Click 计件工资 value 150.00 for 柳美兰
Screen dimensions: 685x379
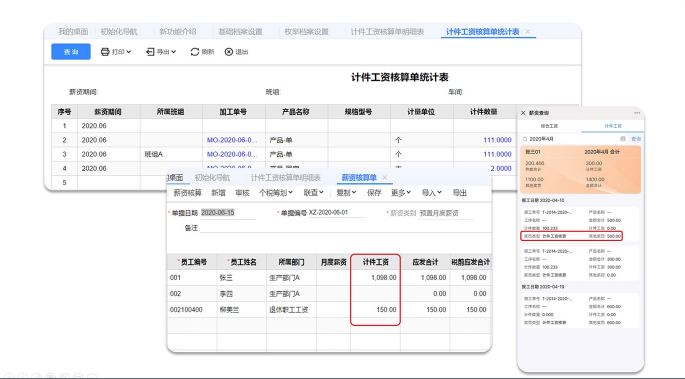pyautogui.click(x=387, y=310)
